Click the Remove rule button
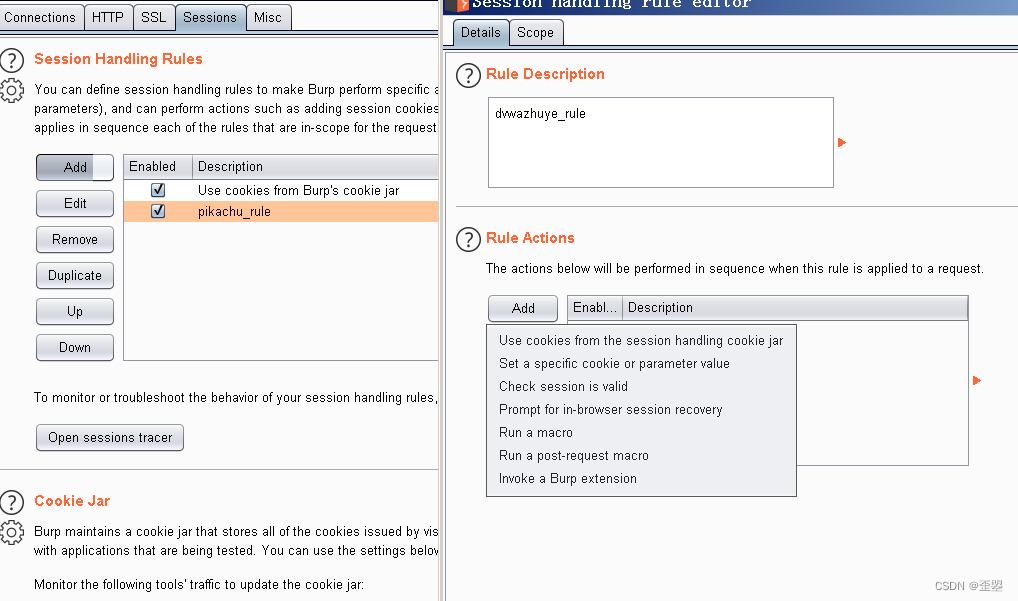This screenshot has height=601, width=1018. pyautogui.click(x=75, y=239)
